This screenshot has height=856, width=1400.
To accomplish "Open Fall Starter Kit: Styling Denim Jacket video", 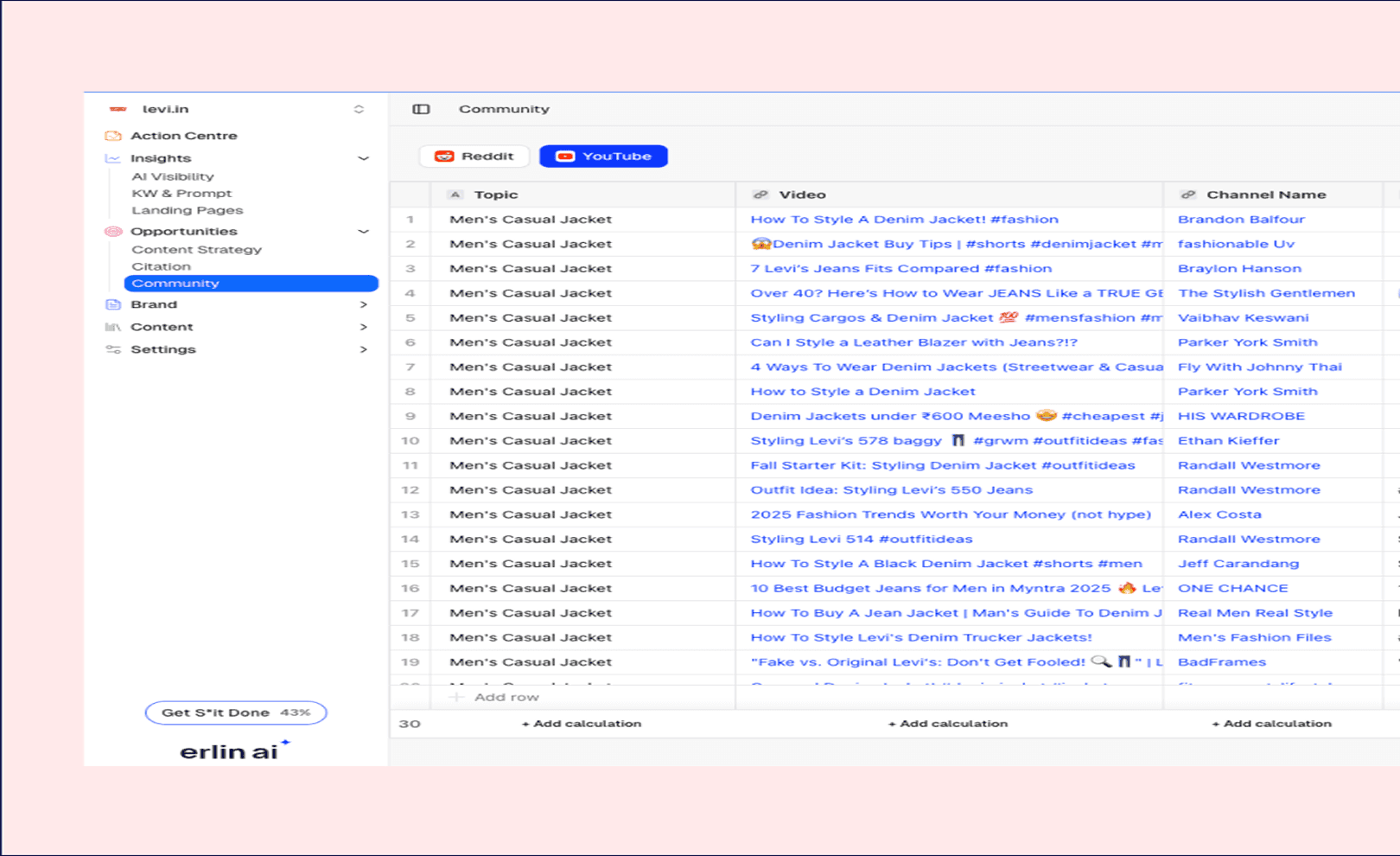I will tap(943, 465).
